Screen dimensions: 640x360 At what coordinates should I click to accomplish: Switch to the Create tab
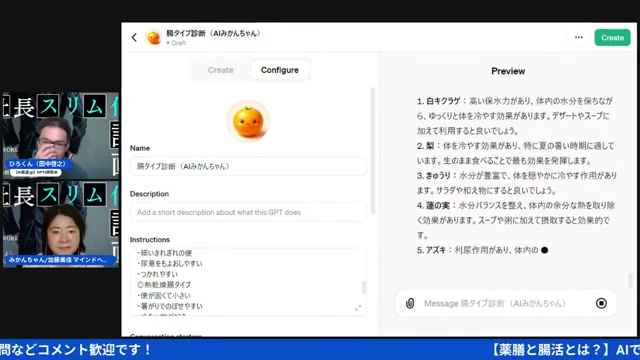(x=220, y=70)
